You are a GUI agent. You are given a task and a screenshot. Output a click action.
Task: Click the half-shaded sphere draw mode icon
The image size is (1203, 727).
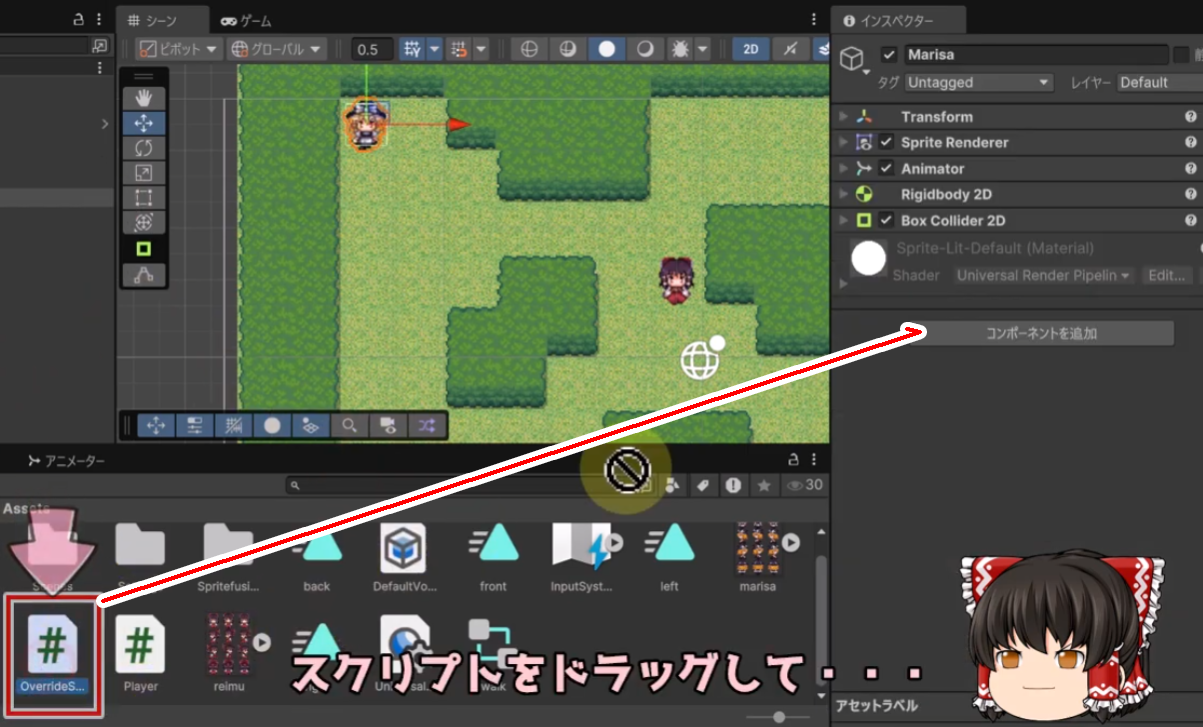[567, 49]
